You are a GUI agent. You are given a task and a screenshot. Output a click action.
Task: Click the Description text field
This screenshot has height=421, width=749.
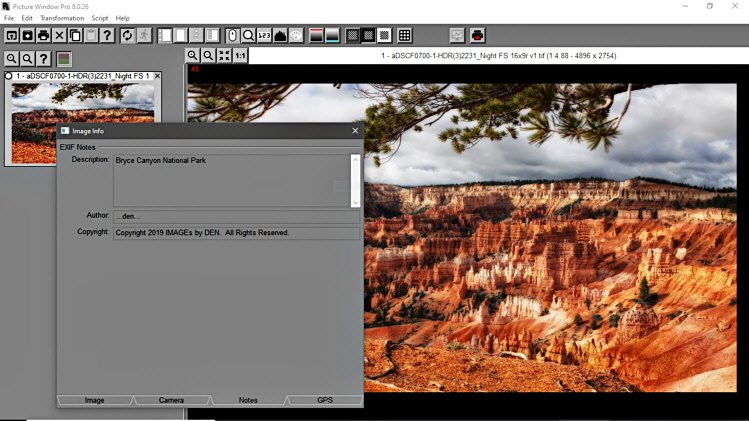230,180
